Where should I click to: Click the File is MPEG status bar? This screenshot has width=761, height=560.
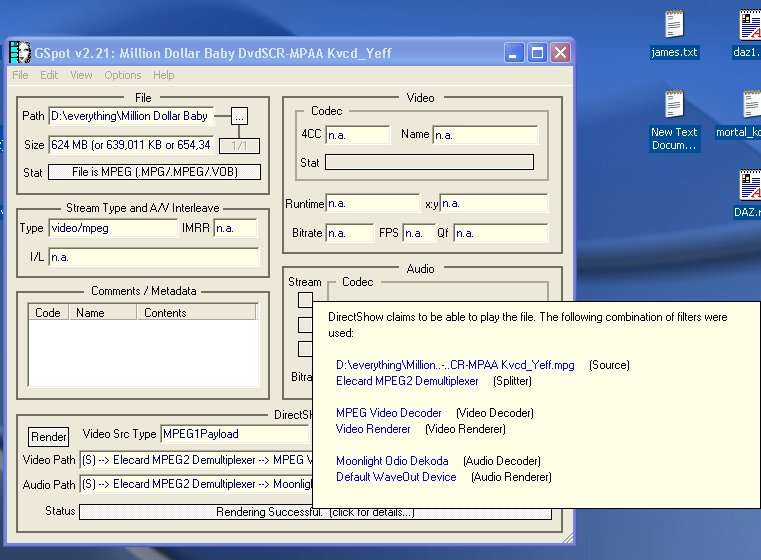154,172
